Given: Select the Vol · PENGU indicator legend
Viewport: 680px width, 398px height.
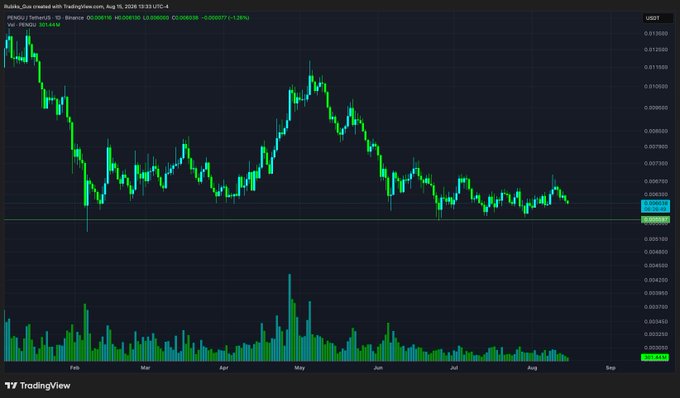Looking at the screenshot, I should [23, 25].
